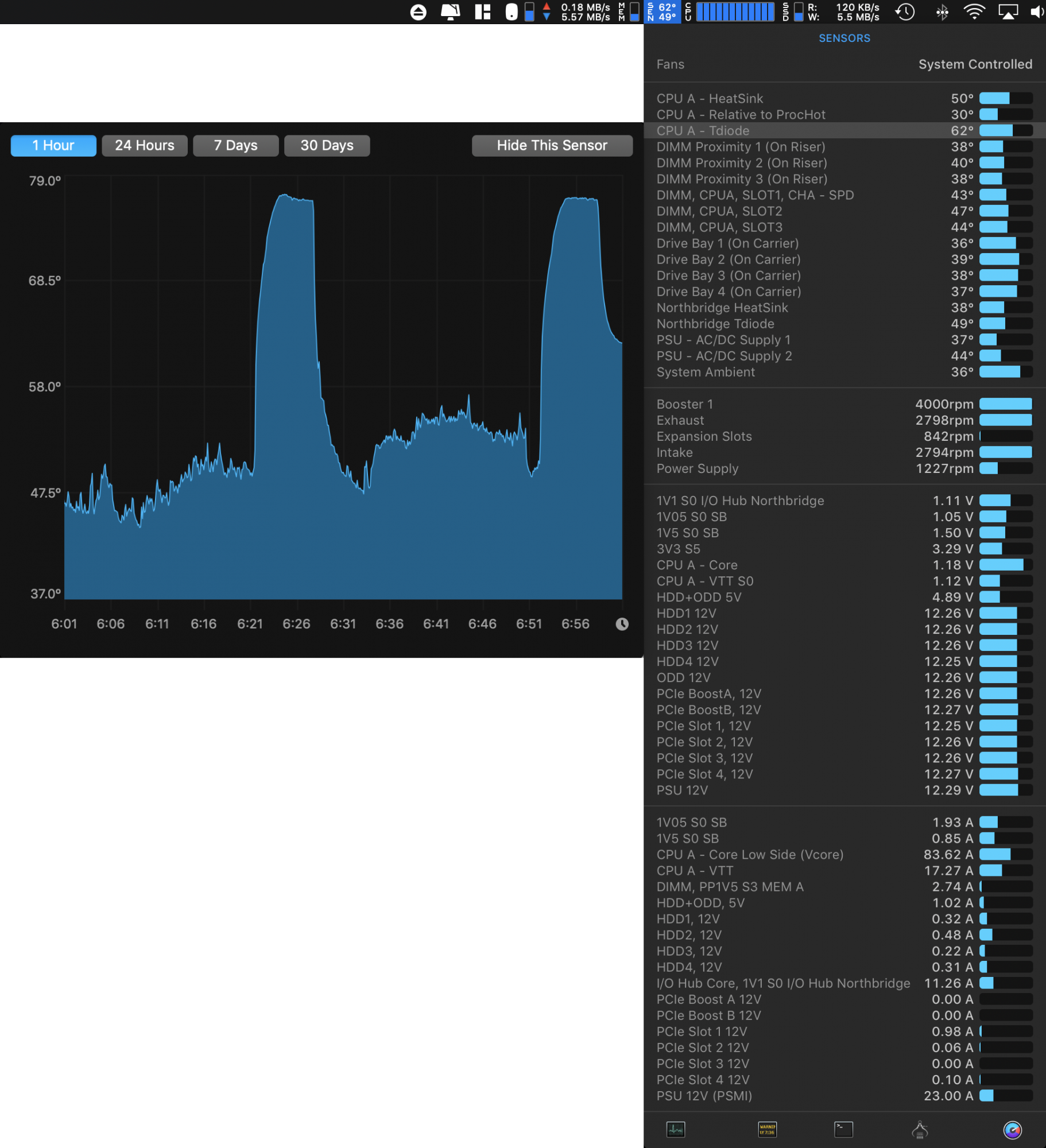Click the eject icon in menu bar
The height and width of the screenshot is (1148, 1046).
(419, 12)
